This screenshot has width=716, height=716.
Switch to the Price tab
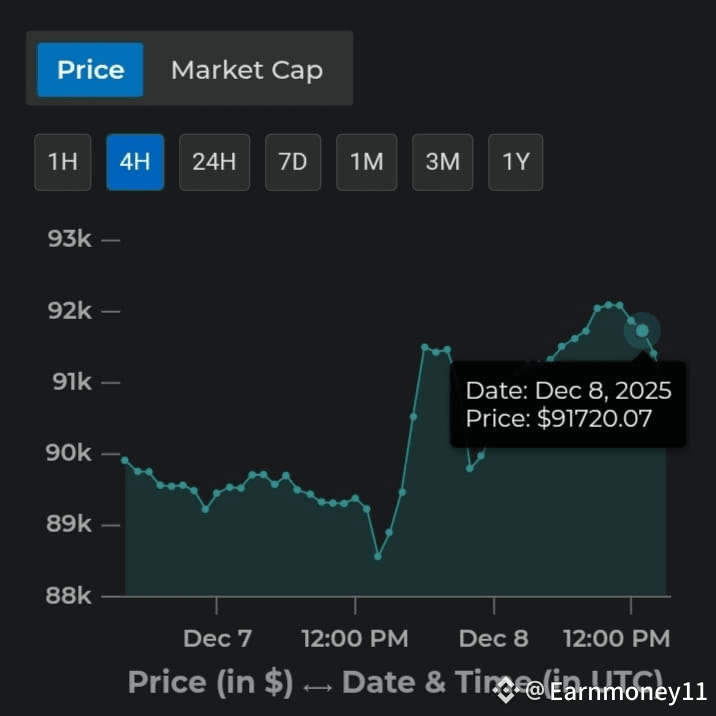point(90,70)
